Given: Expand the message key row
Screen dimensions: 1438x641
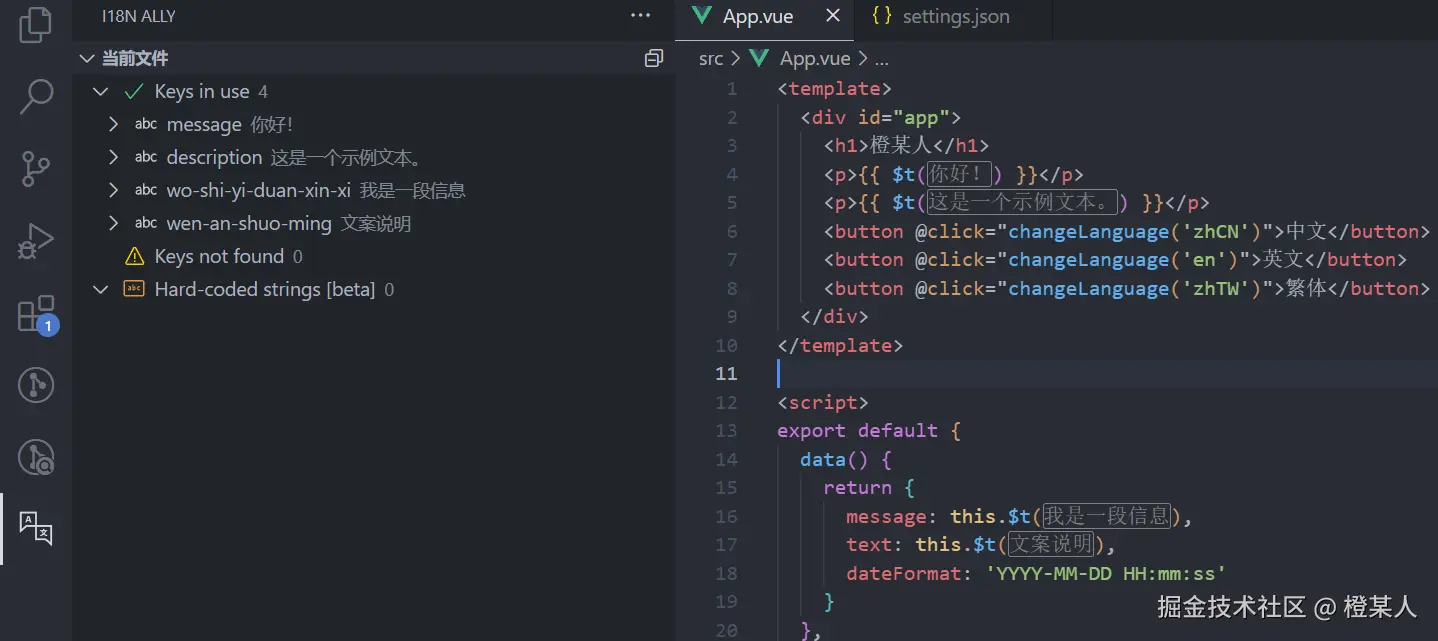Looking at the screenshot, I should (x=113, y=125).
